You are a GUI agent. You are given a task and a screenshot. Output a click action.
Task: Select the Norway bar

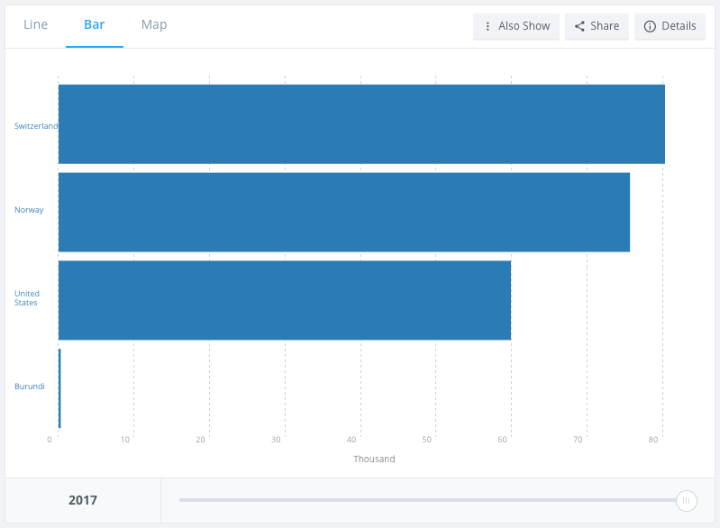344,212
